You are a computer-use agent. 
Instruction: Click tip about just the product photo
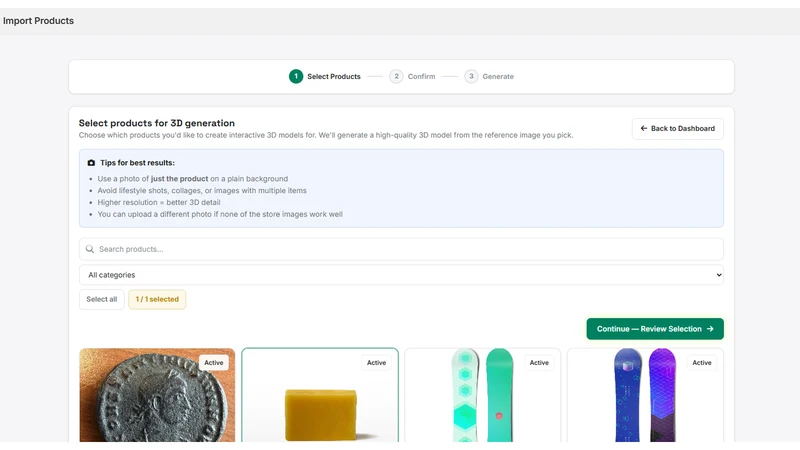(x=193, y=179)
